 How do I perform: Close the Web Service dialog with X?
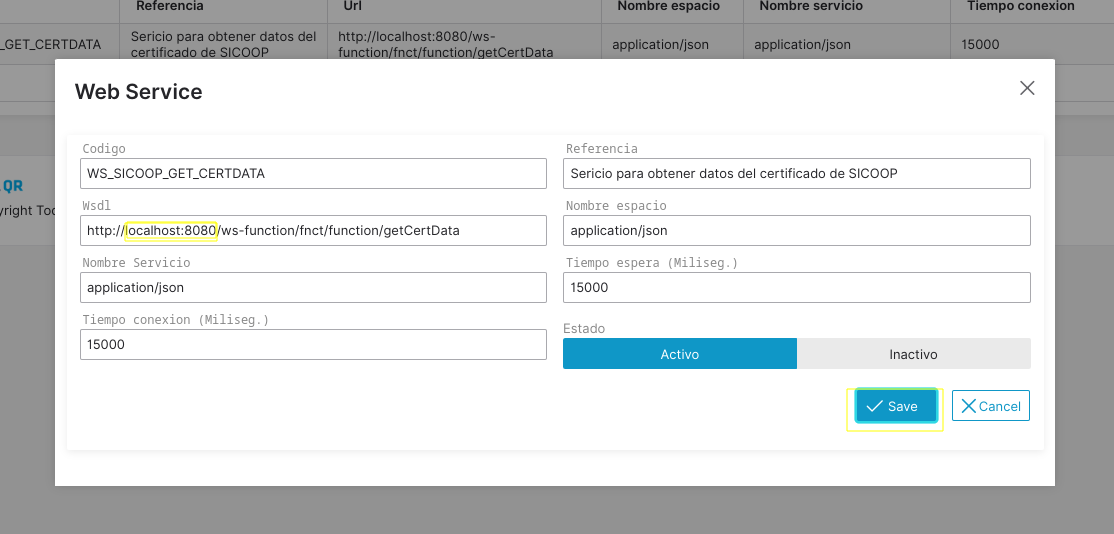[1026, 88]
